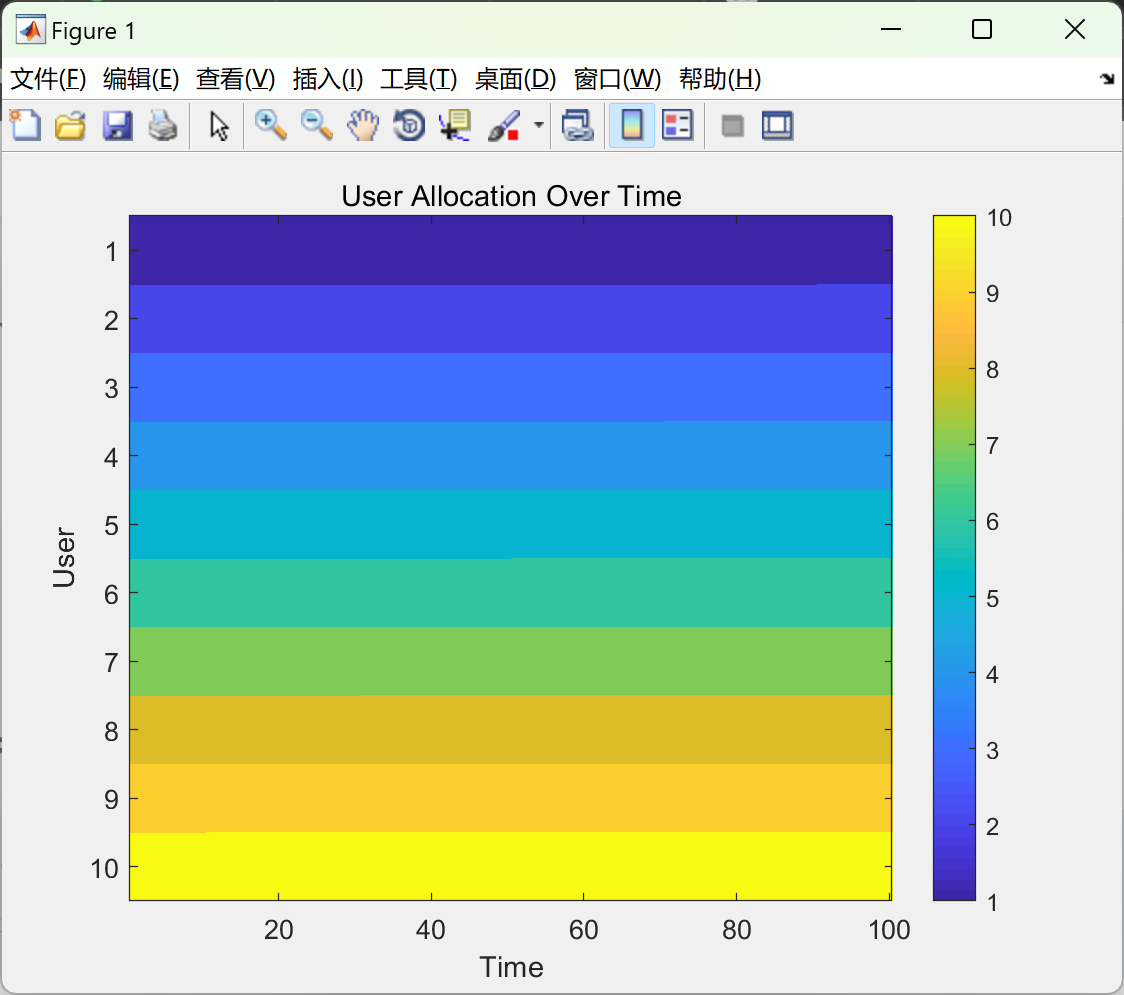The image size is (1124, 995).
Task: Open the 桌面(D) menu
Action: point(515,79)
